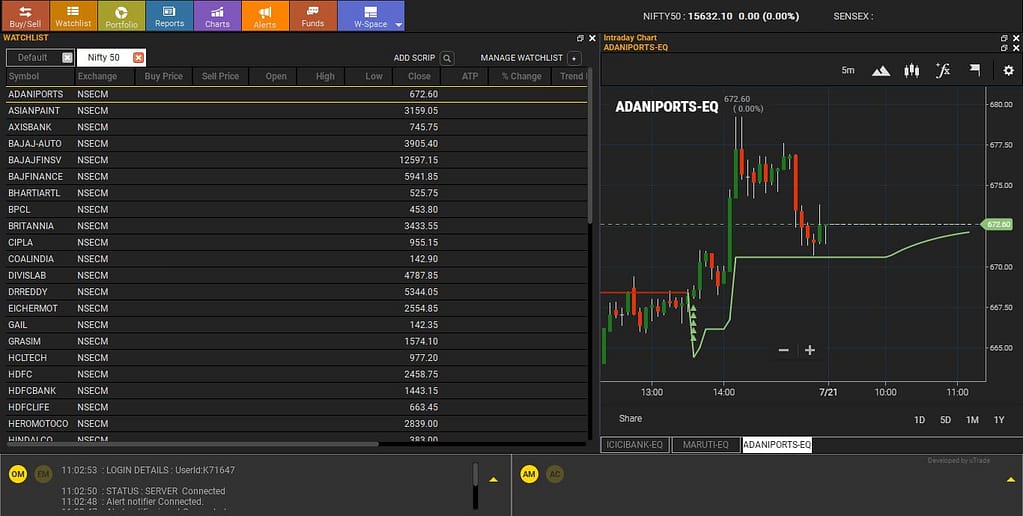This screenshot has width=1023, height=516.
Task: Click the NIFTY50 index value
Action: [711, 16]
